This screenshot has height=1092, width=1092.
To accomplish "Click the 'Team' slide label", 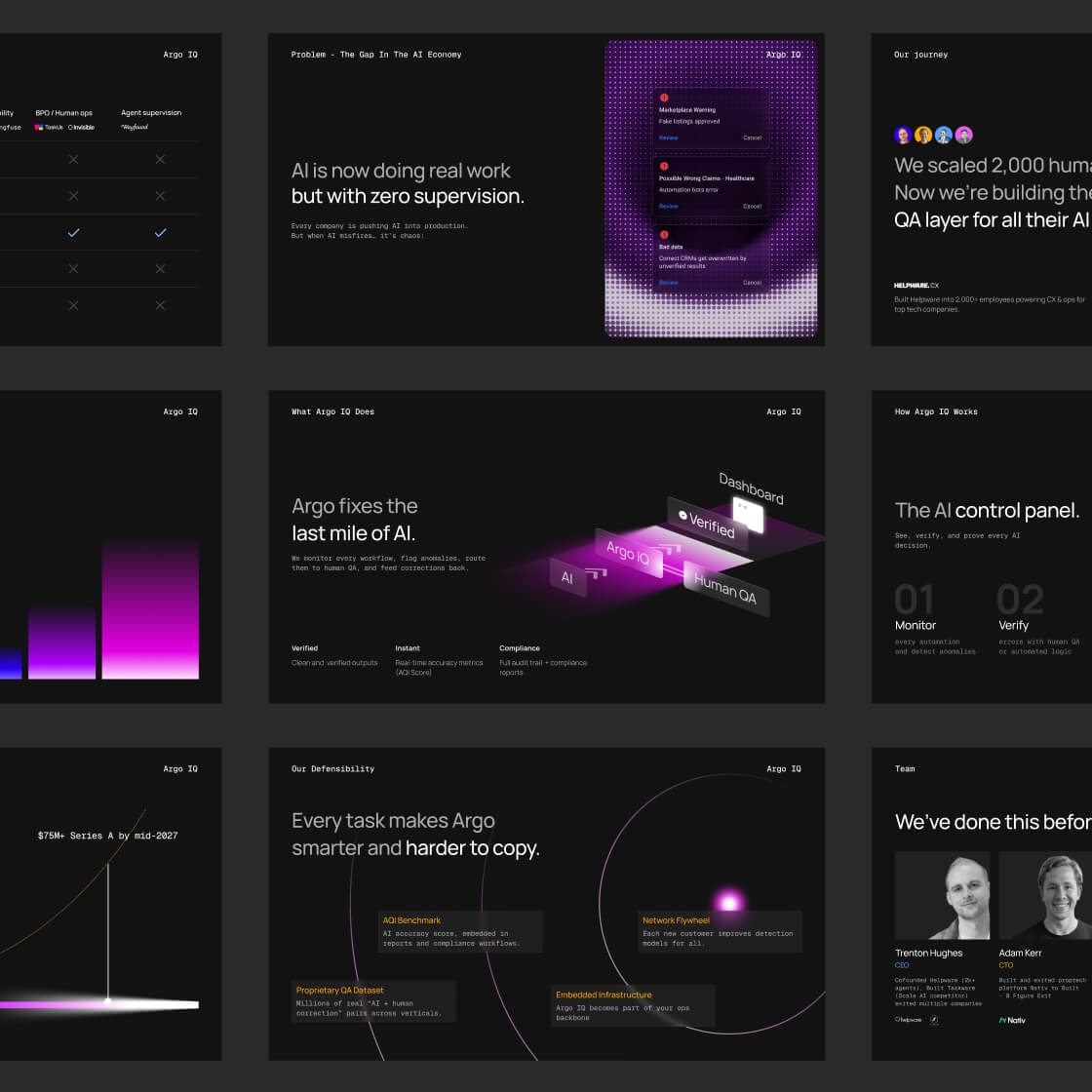I will tap(905, 769).
